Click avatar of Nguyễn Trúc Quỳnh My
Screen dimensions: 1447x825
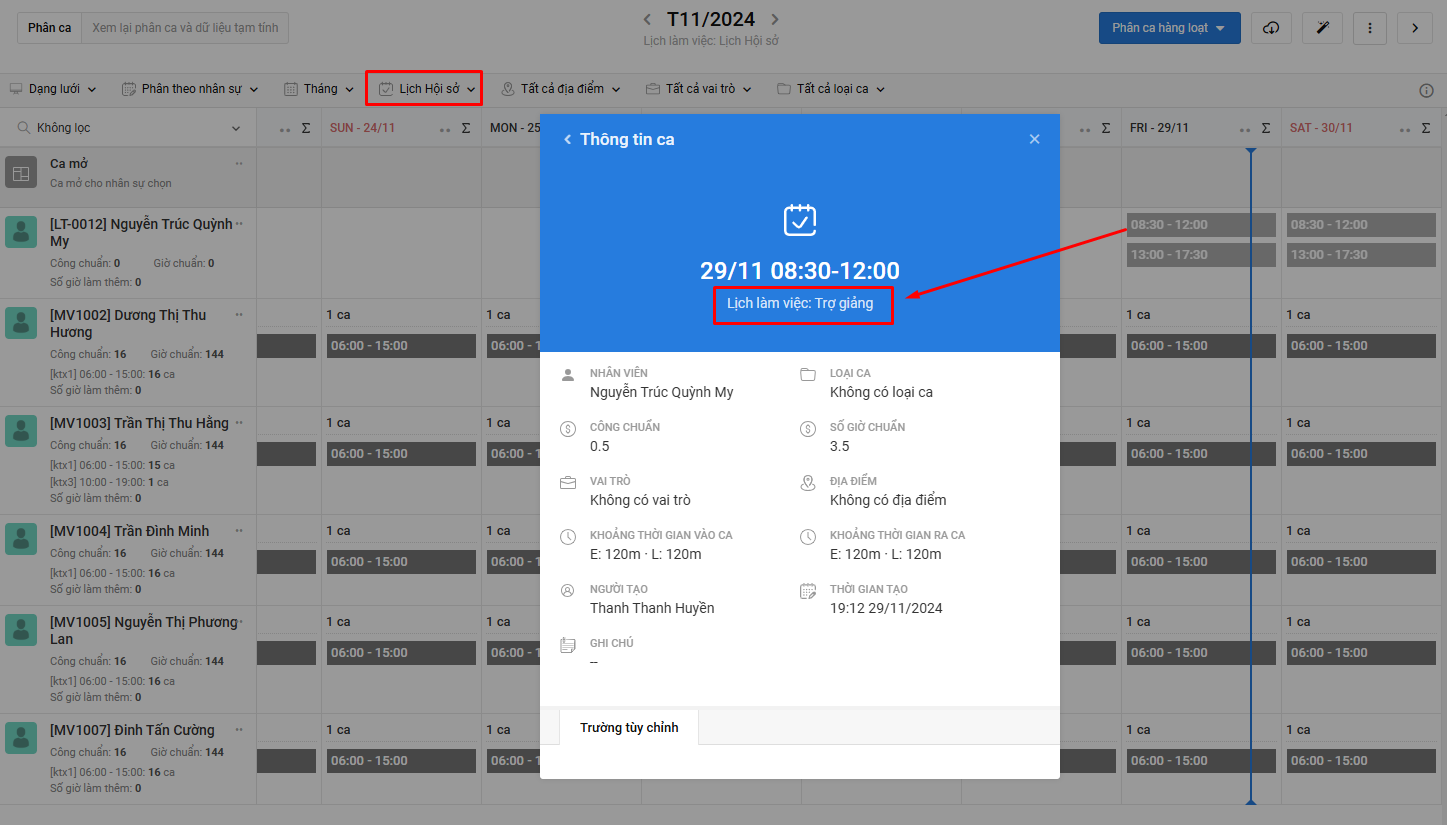click(21, 232)
